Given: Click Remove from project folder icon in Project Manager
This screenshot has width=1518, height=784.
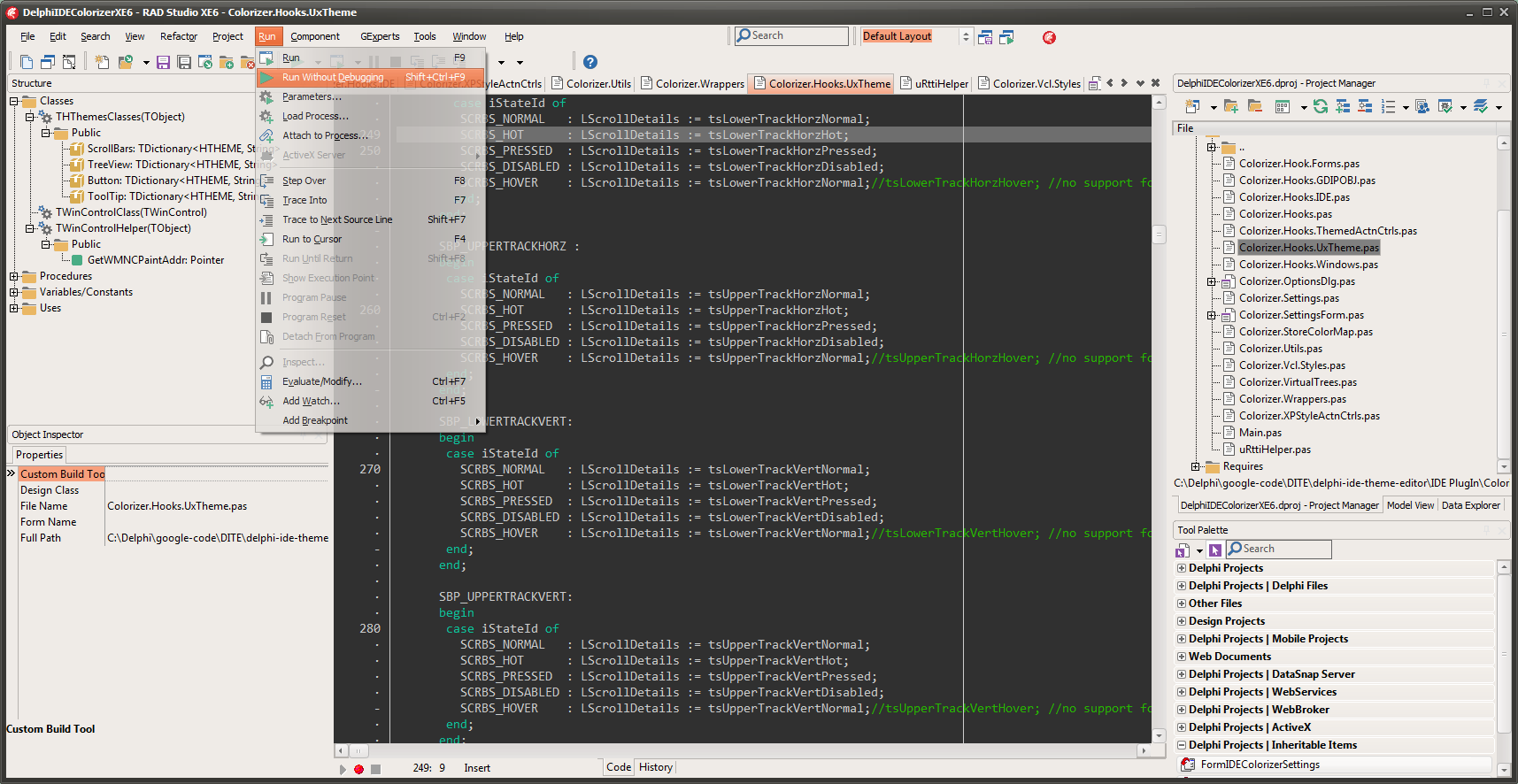Looking at the screenshot, I should tap(1254, 106).
